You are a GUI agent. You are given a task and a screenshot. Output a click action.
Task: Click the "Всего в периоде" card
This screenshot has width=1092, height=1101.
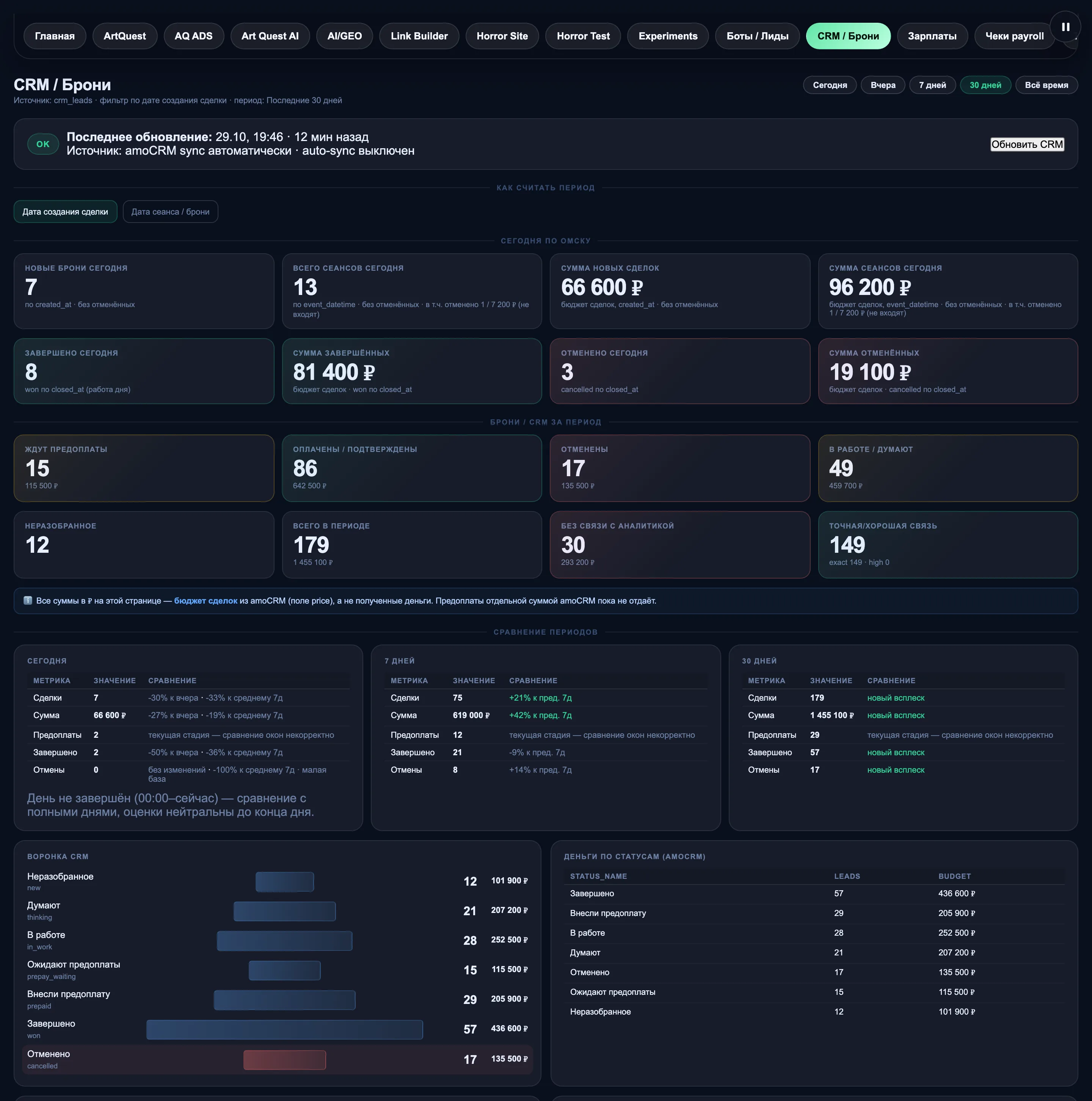pyautogui.click(x=411, y=544)
